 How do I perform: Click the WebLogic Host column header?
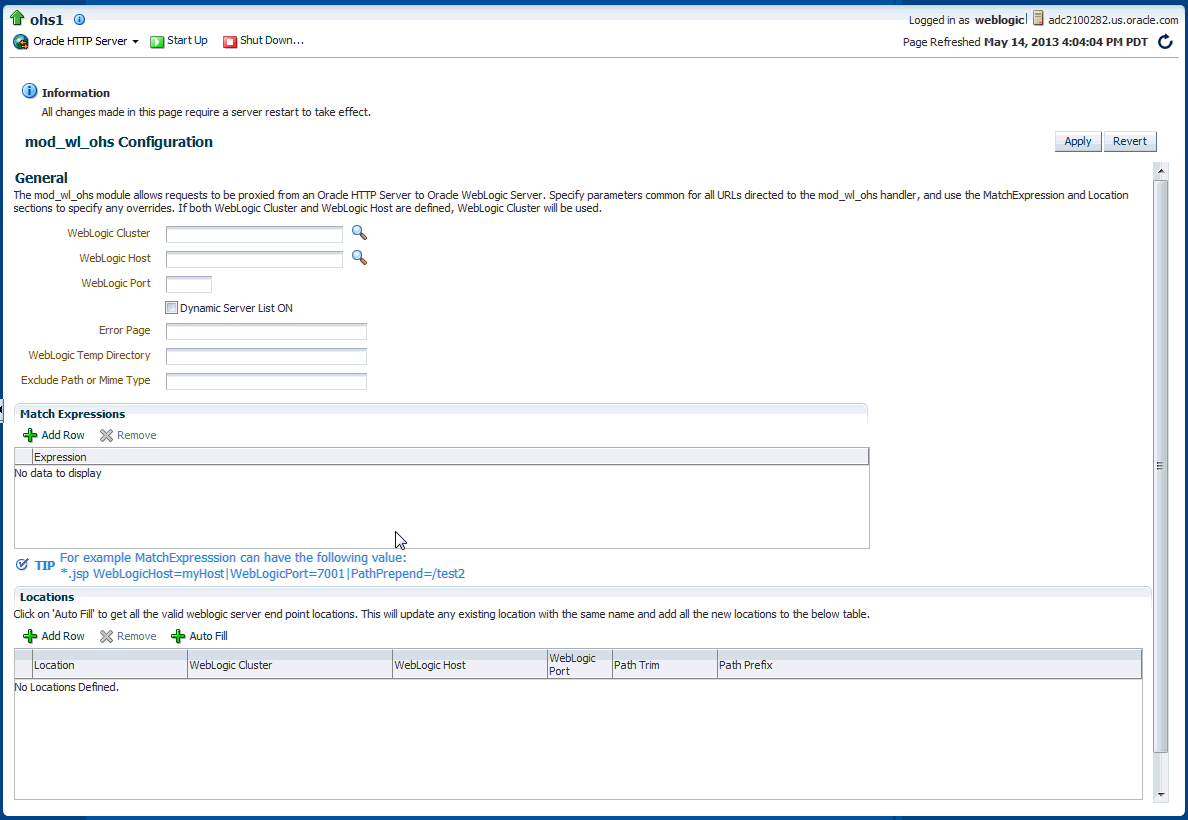470,665
